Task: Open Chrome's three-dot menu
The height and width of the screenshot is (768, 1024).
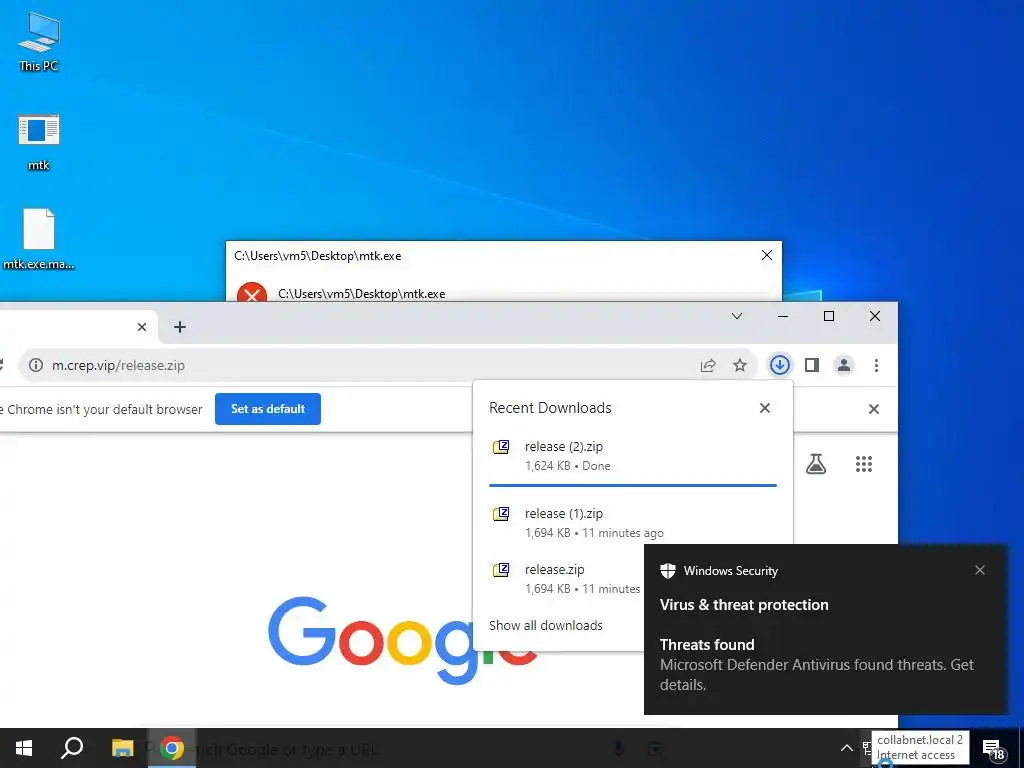Action: point(876,365)
